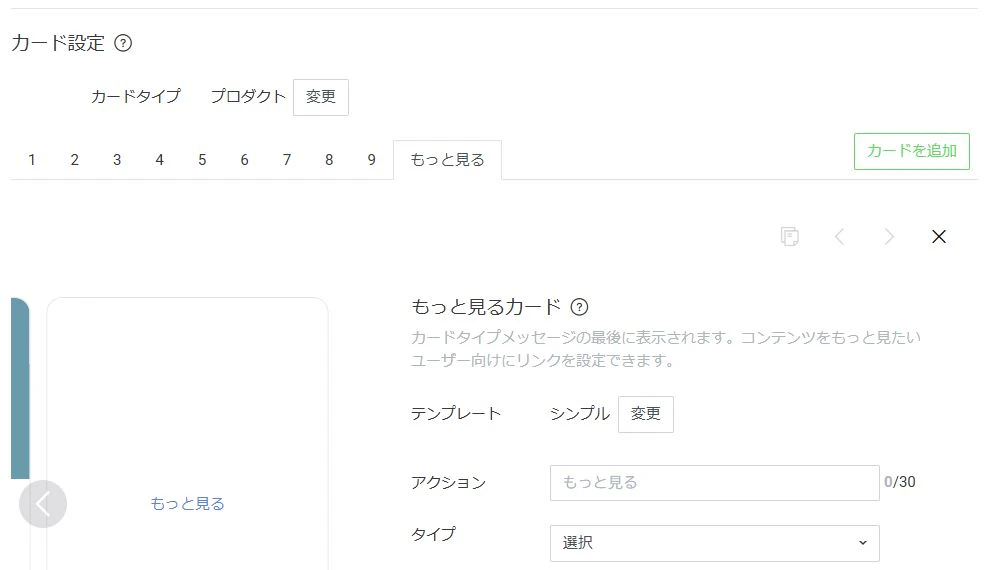Open the タイプ 選択 dropdown
Viewport: 1000px width, 570px height.
point(714,543)
